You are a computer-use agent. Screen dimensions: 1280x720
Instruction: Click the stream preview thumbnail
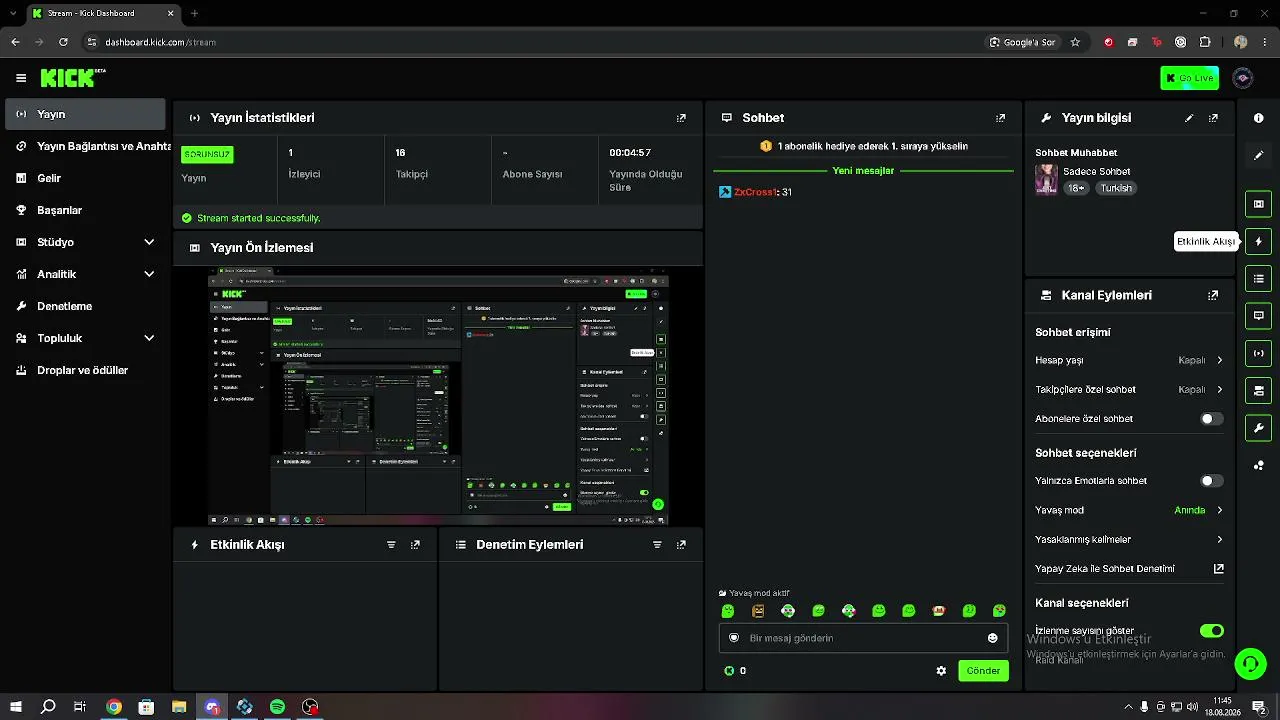[x=438, y=396]
